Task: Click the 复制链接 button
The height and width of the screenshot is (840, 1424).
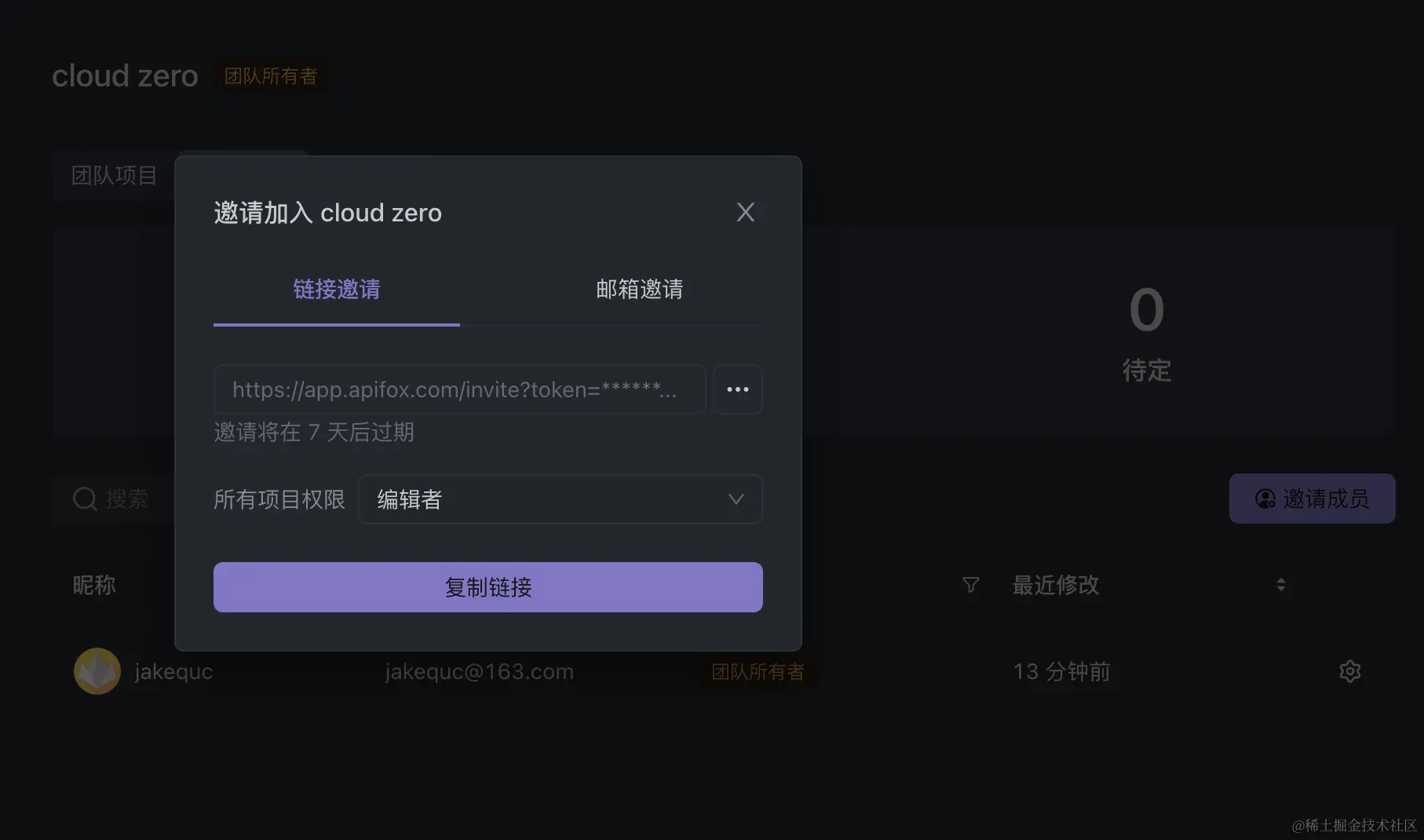Action: coord(488,587)
